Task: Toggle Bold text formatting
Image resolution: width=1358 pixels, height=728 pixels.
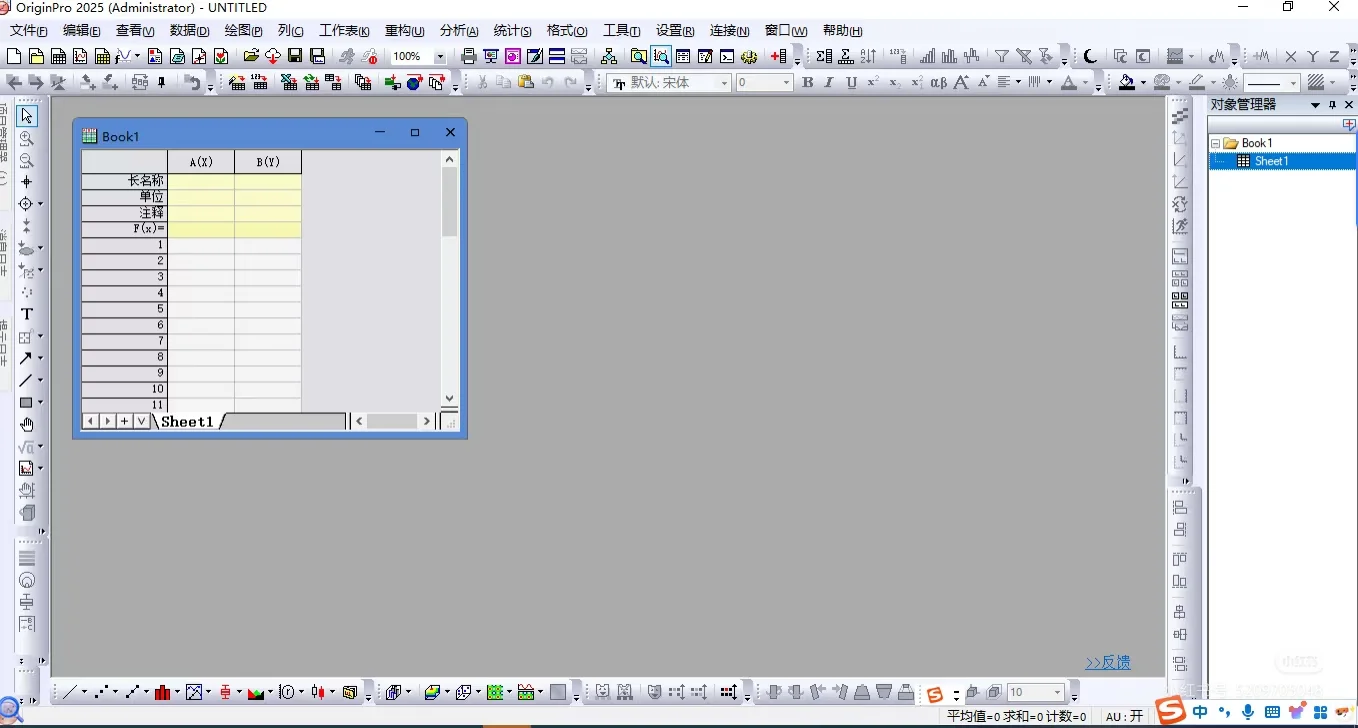Action: click(807, 83)
